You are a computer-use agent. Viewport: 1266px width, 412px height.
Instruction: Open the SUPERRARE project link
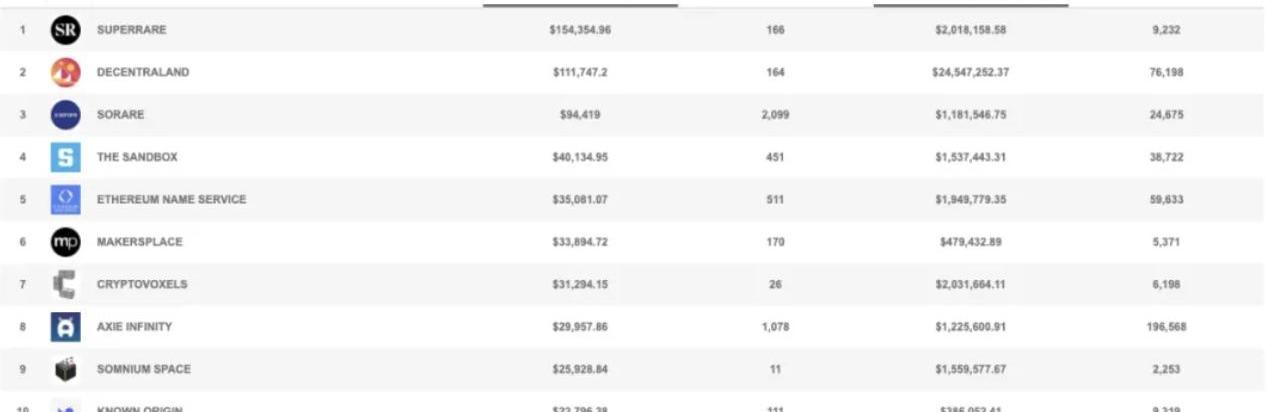point(132,30)
